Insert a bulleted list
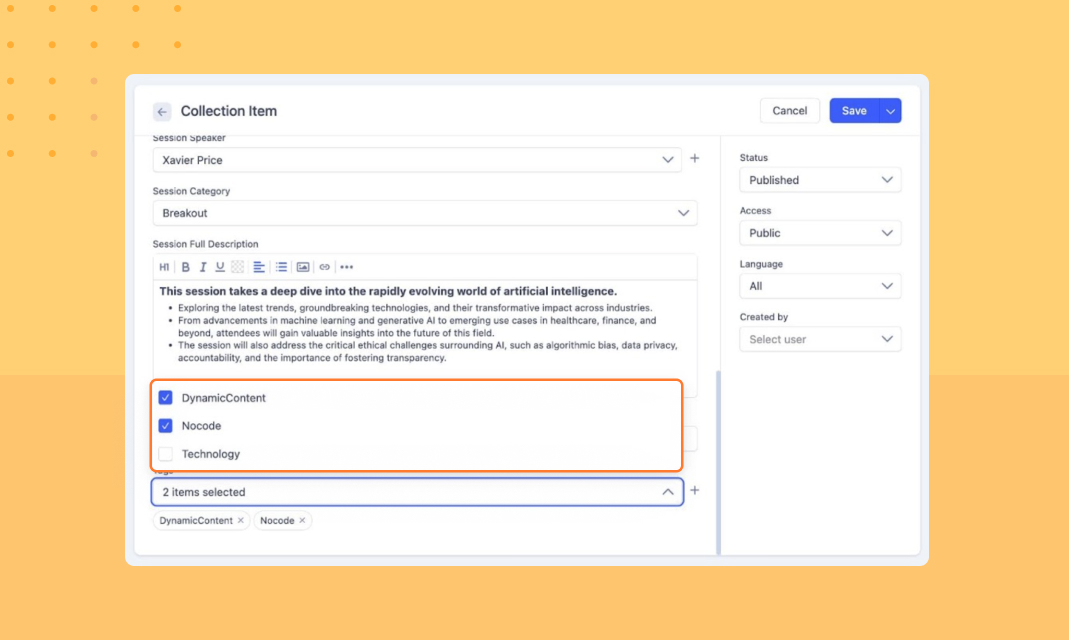1069x640 pixels. tap(281, 267)
